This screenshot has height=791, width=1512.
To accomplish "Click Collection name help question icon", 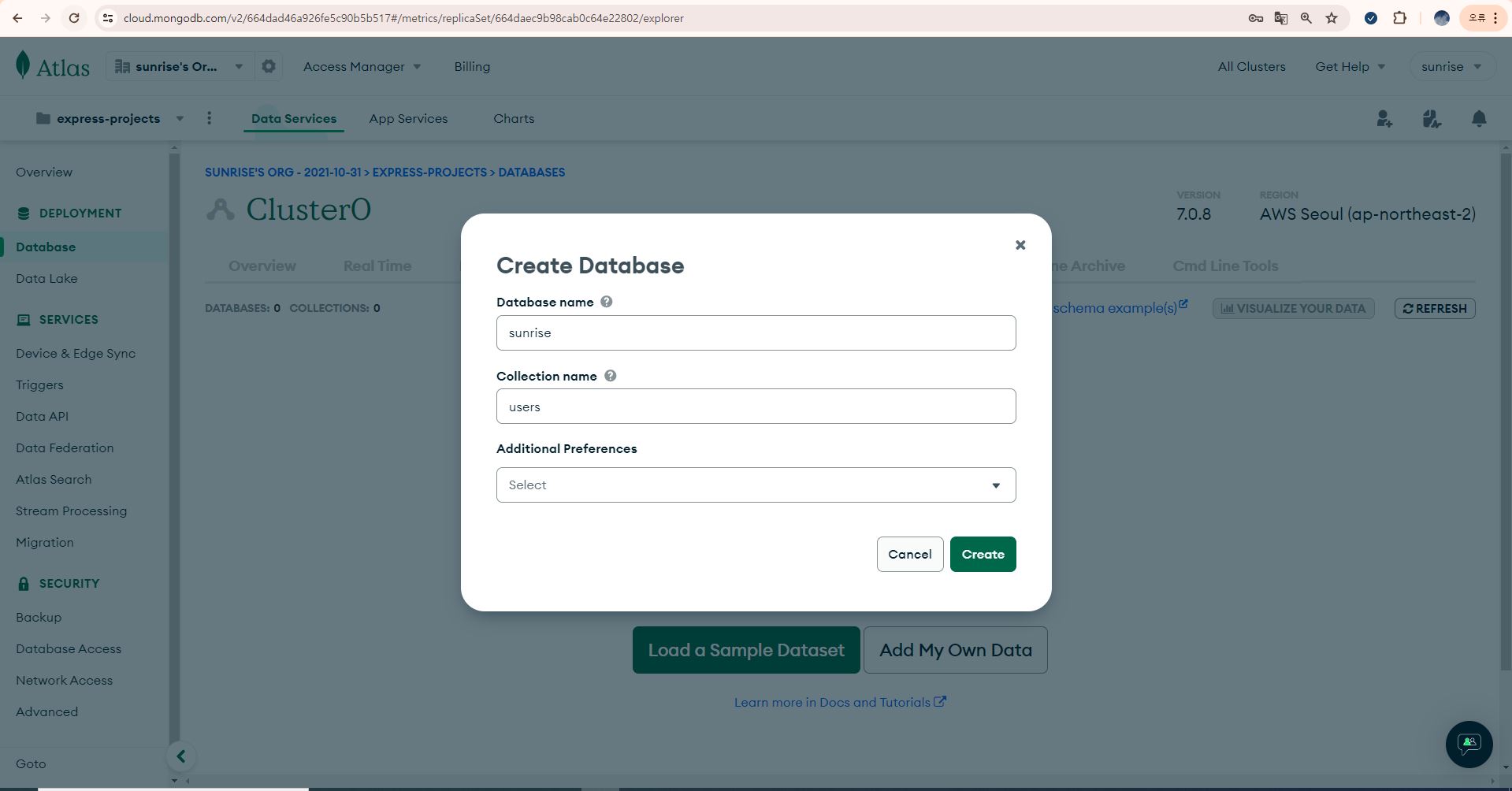I will coord(610,376).
